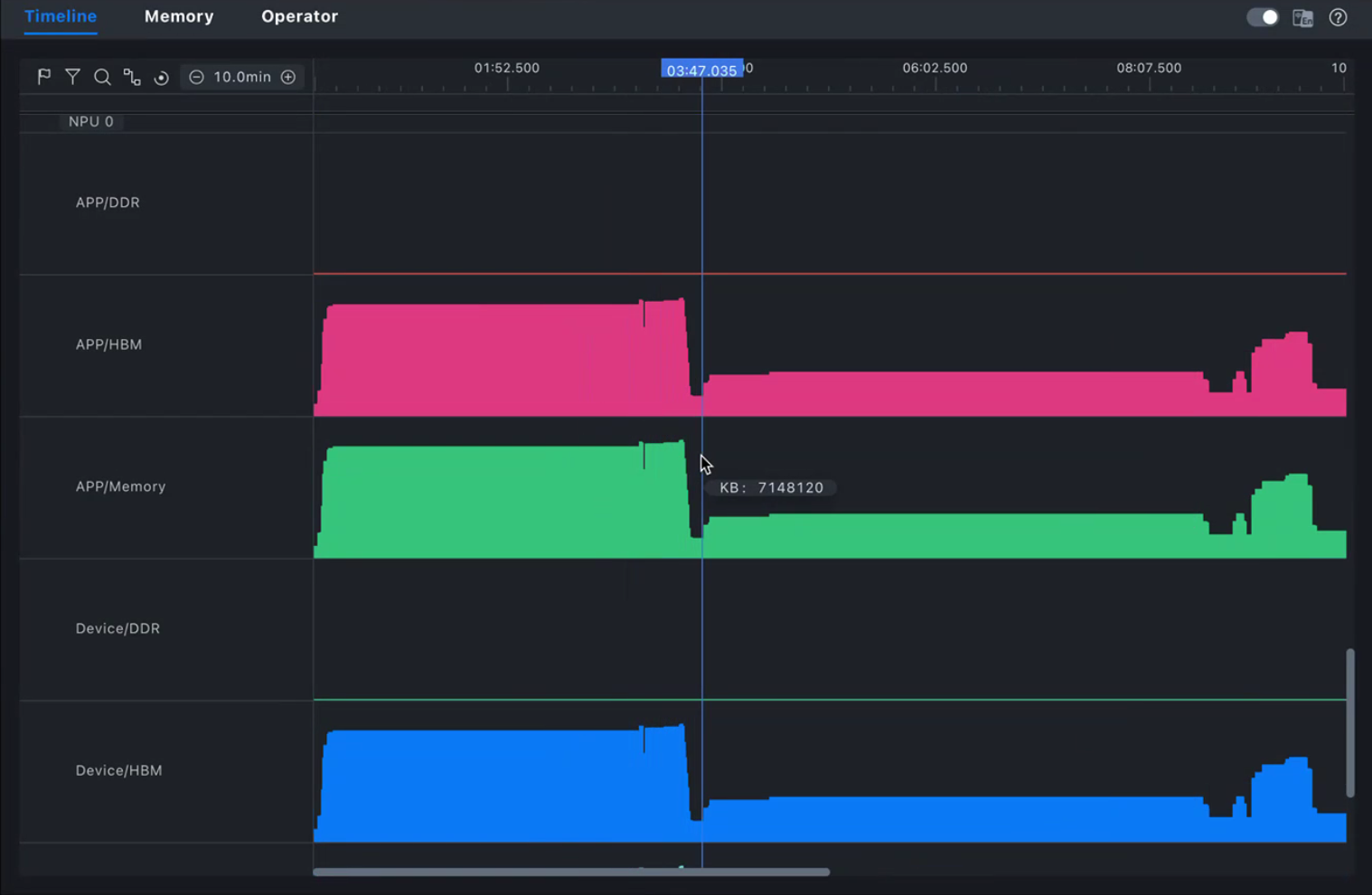Screen dimensions: 1372x895
Task: Toggle the switch in top bar
Action: coord(1263,17)
